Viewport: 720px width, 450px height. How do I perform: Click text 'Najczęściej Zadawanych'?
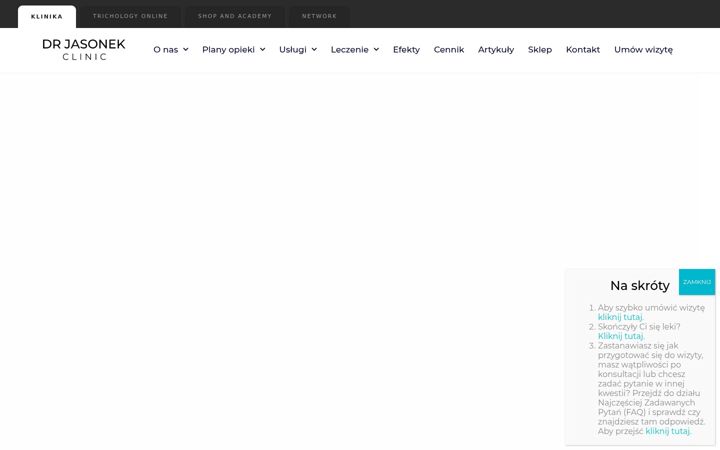[x=646, y=403]
